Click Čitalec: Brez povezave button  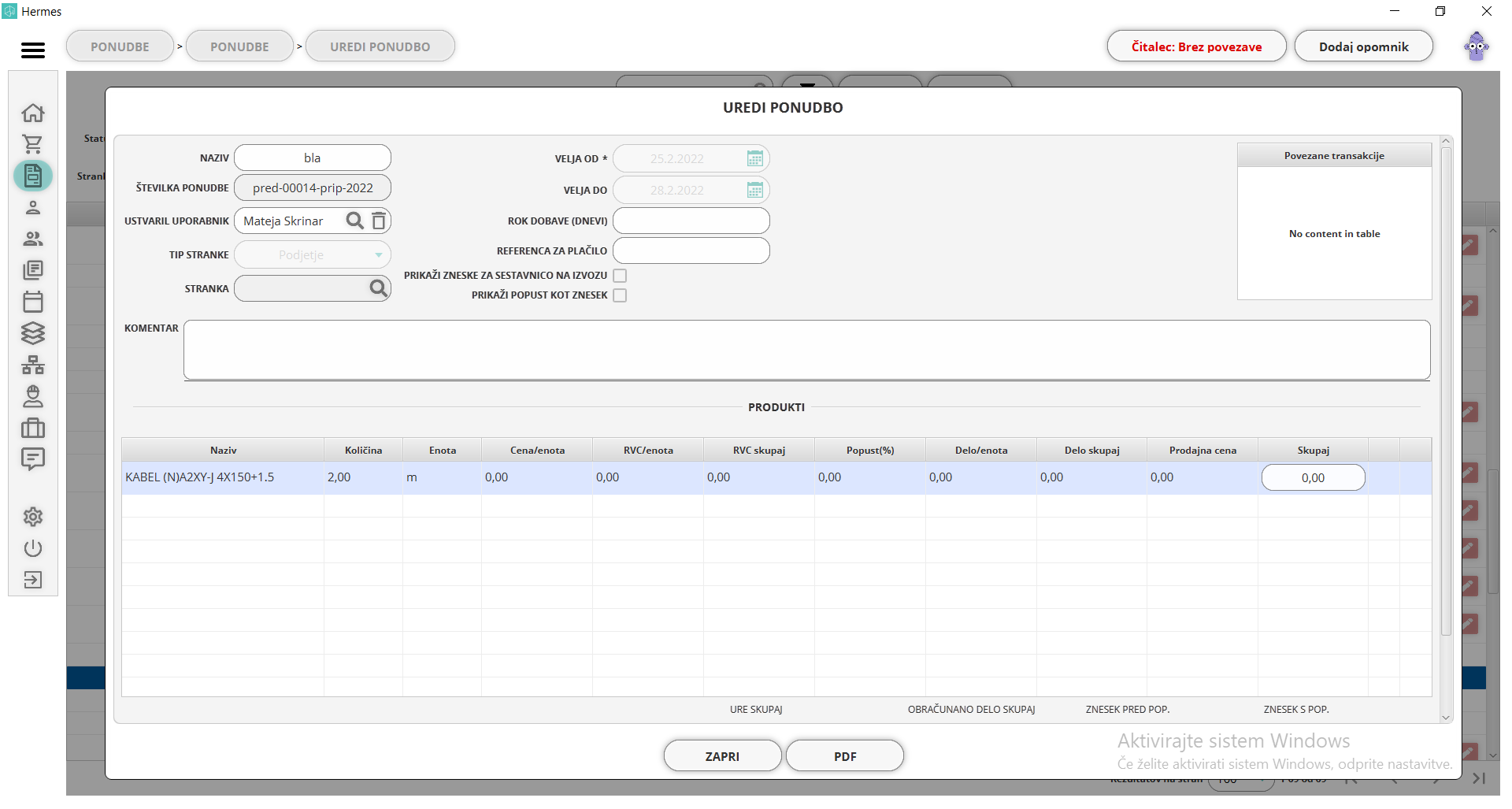(x=1196, y=46)
